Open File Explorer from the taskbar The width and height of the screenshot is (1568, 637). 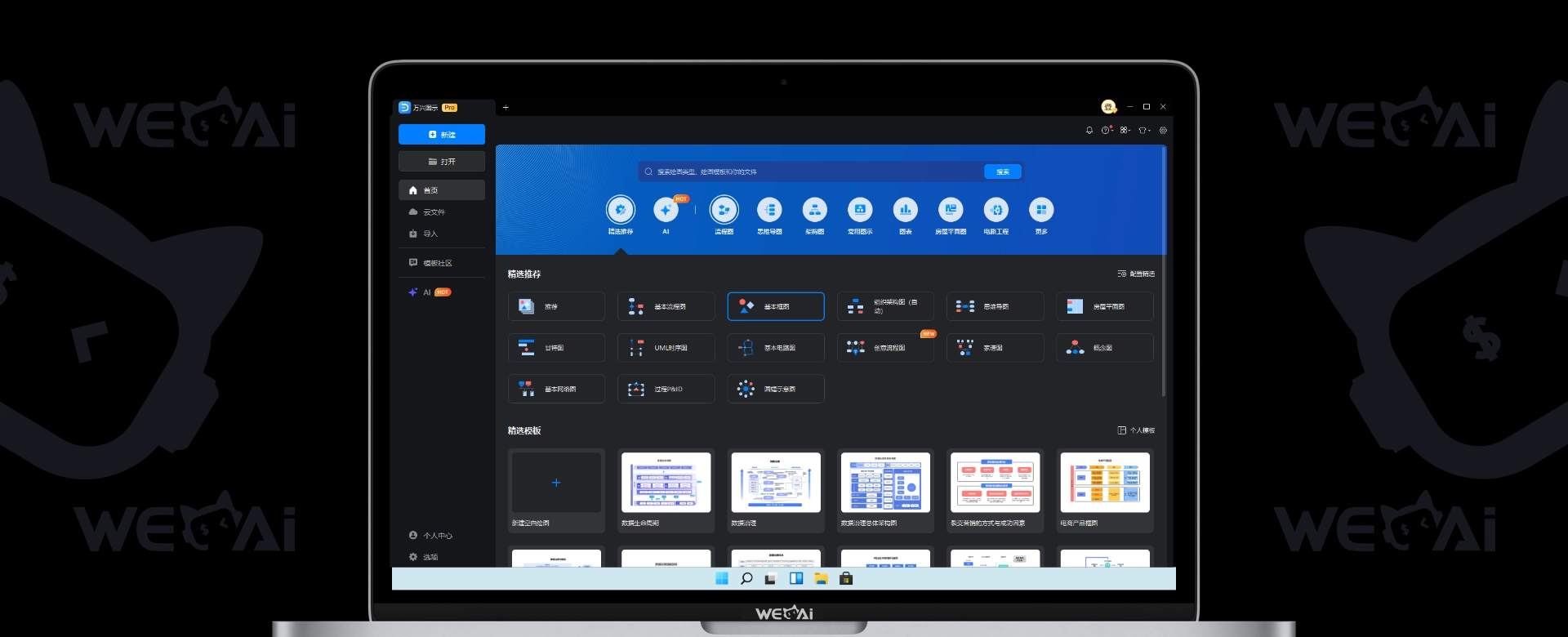821,579
